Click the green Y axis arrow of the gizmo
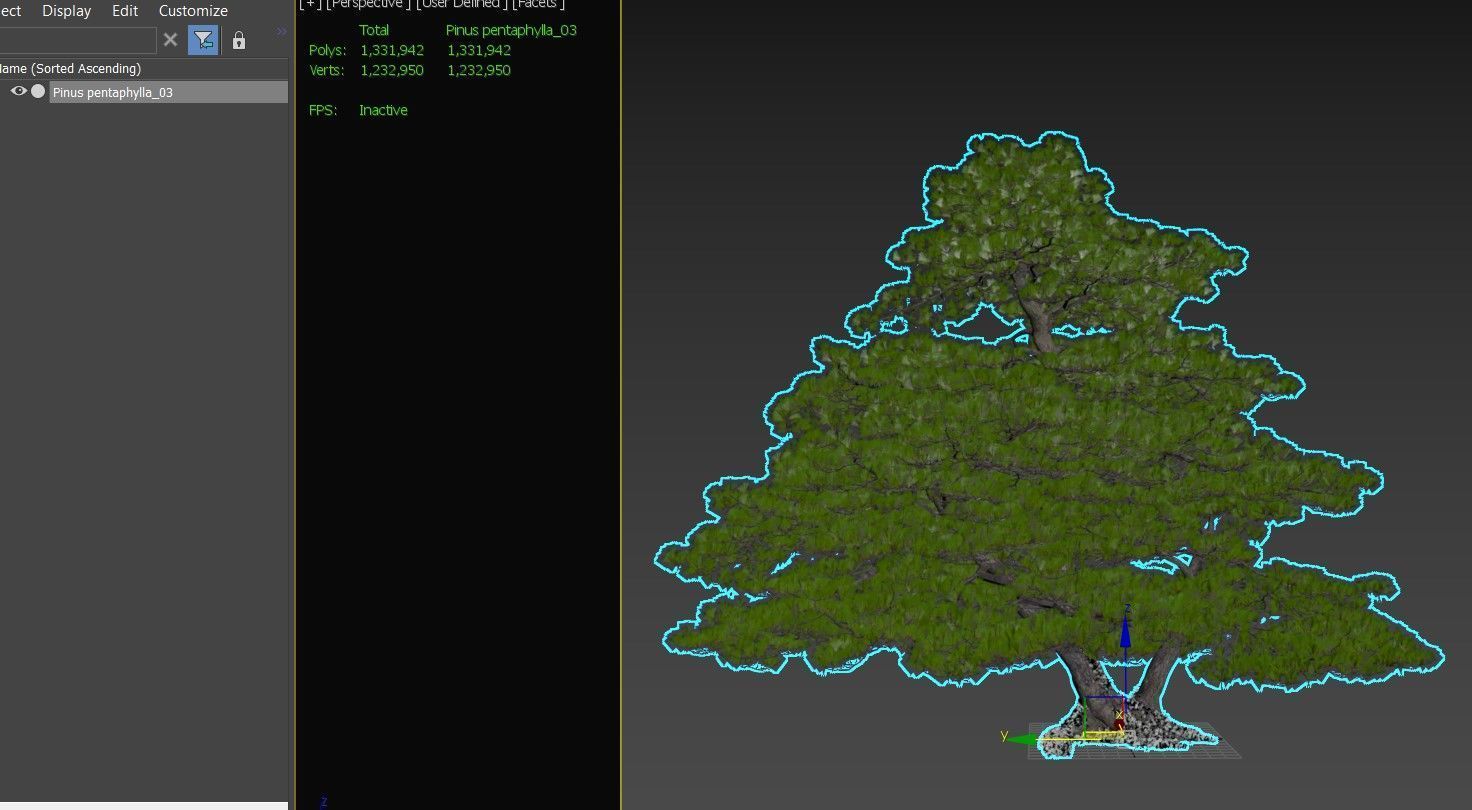 tap(1020, 740)
